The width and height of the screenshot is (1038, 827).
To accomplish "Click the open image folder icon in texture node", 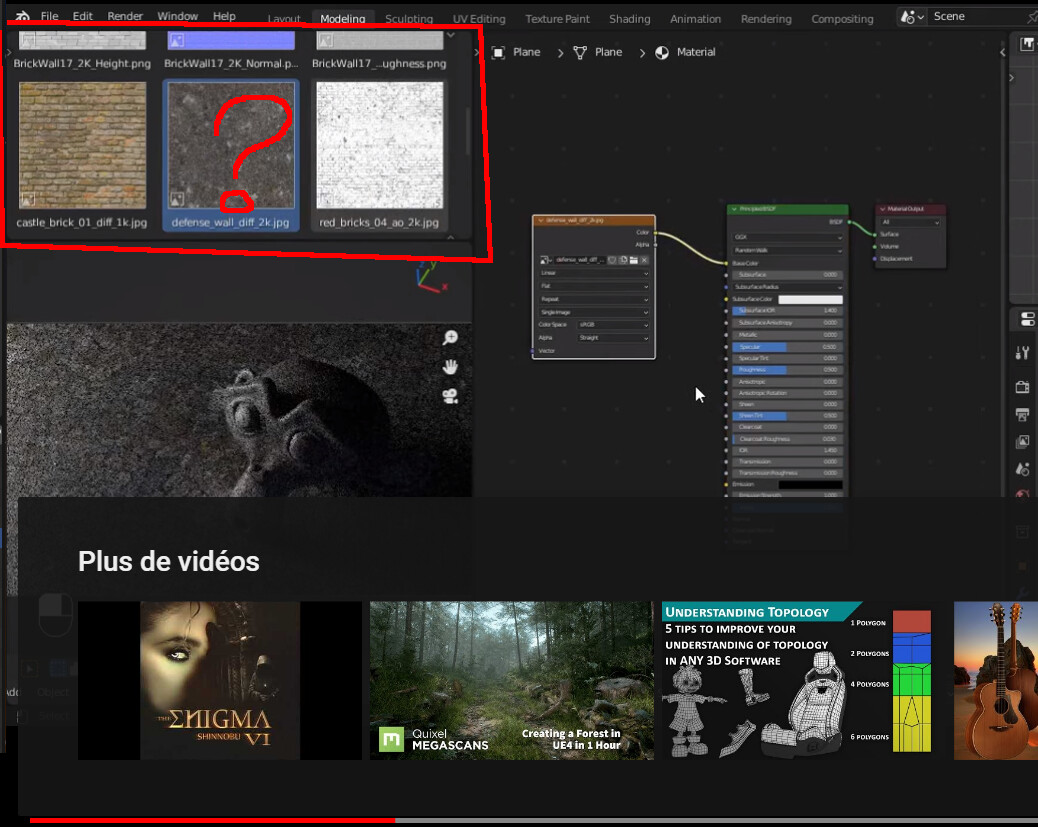I will [634, 260].
